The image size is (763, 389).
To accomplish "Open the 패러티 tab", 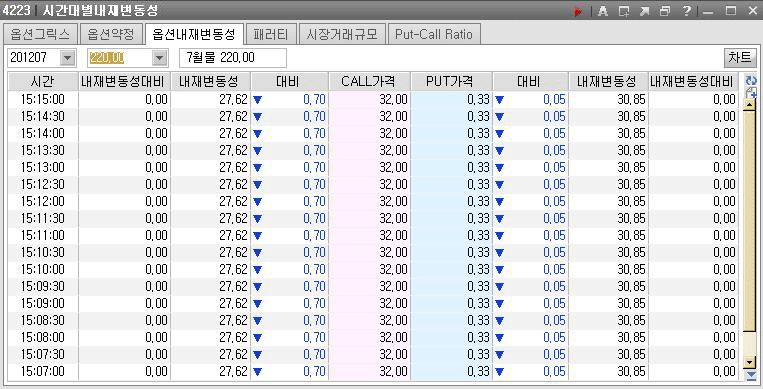I will tap(271, 35).
